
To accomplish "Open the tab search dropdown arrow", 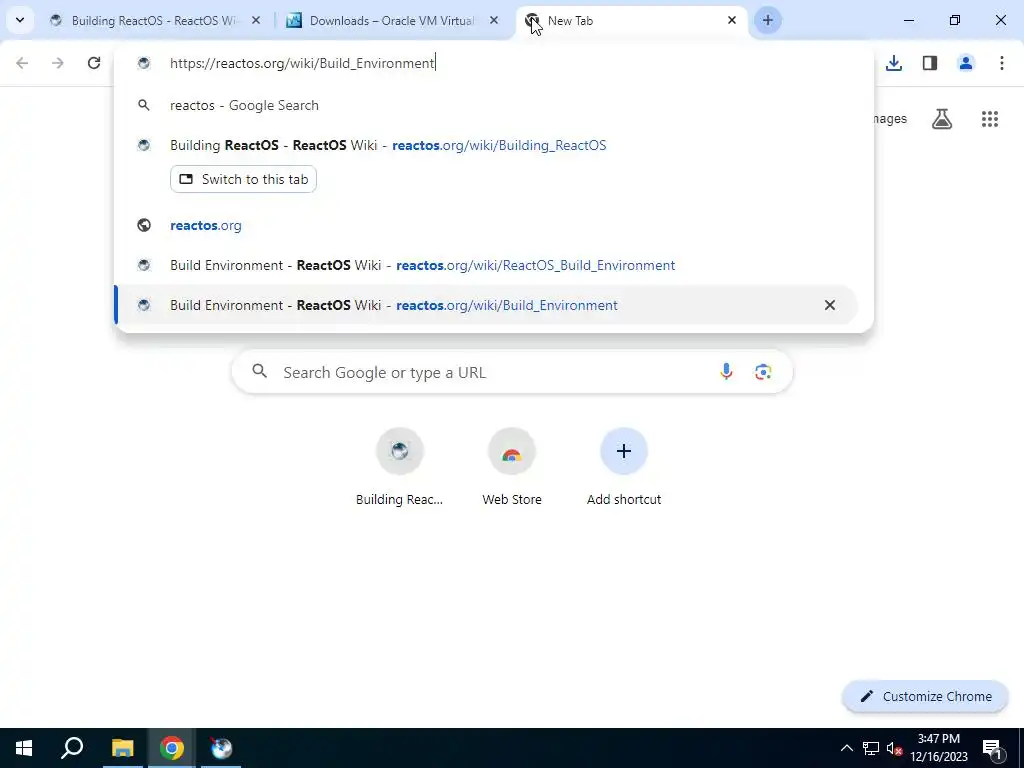I will [20, 20].
